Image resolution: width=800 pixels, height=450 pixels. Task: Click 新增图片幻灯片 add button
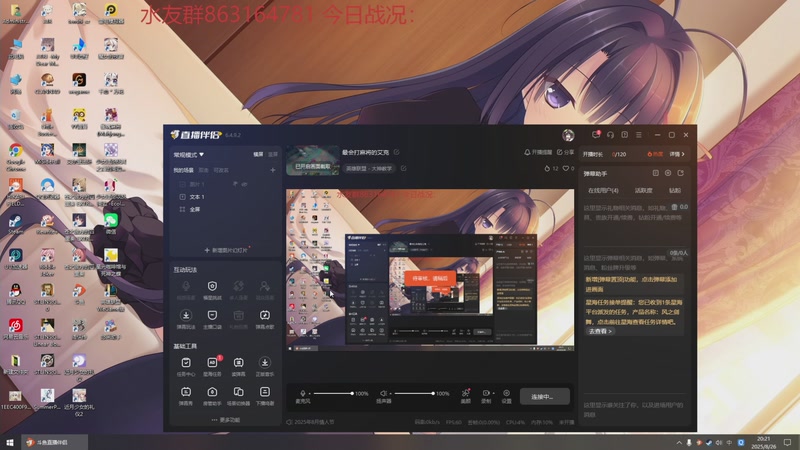(x=226, y=250)
